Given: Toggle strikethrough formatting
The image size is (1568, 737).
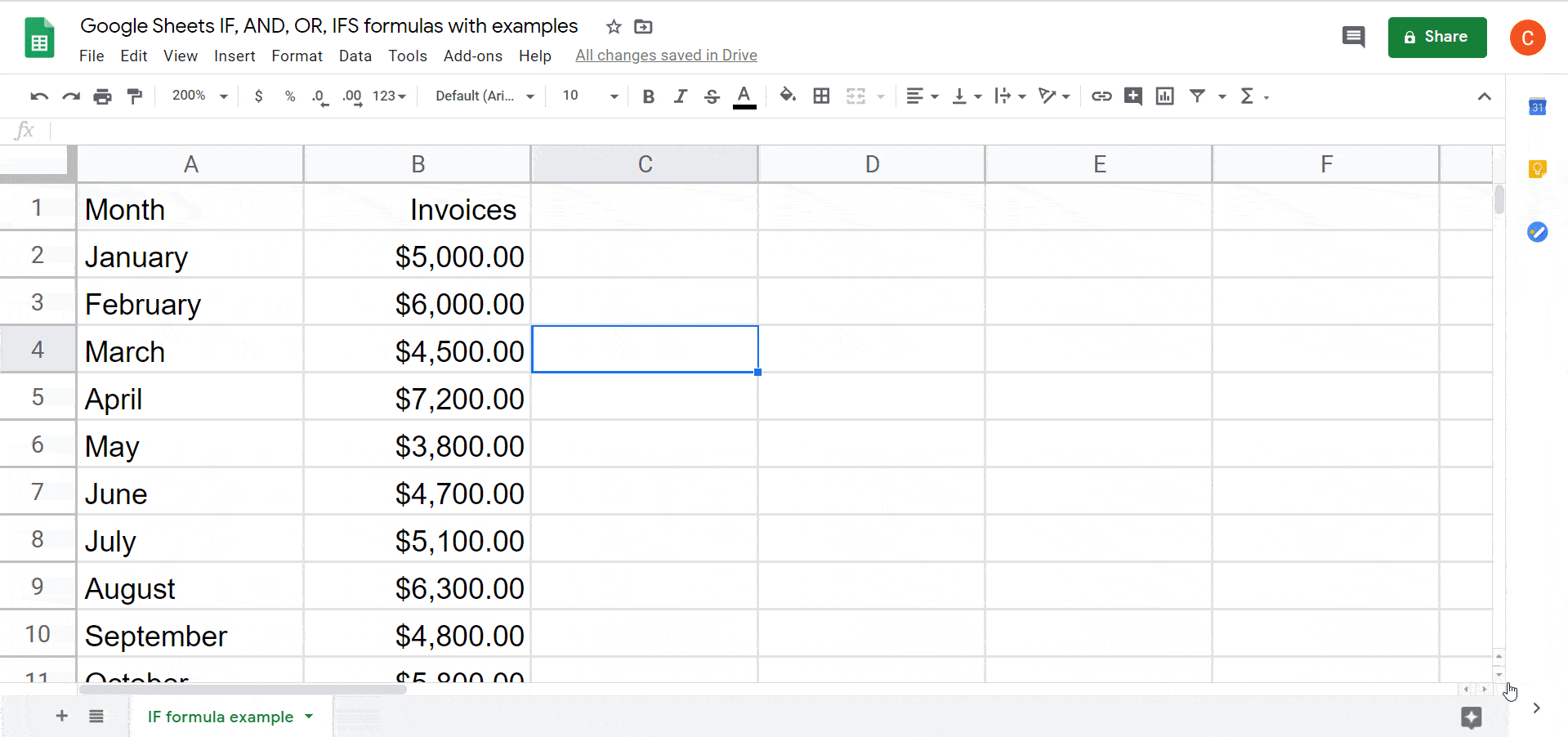Looking at the screenshot, I should click(712, 96).
